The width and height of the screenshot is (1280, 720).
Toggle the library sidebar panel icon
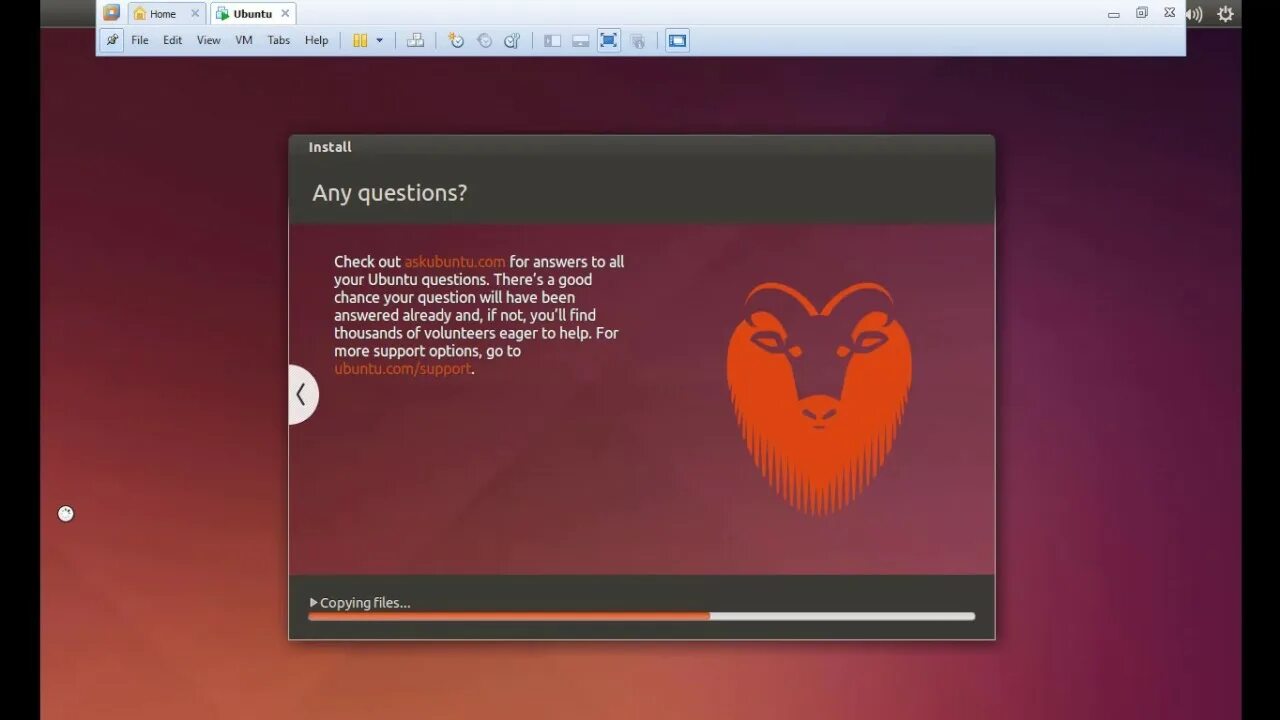552,40
